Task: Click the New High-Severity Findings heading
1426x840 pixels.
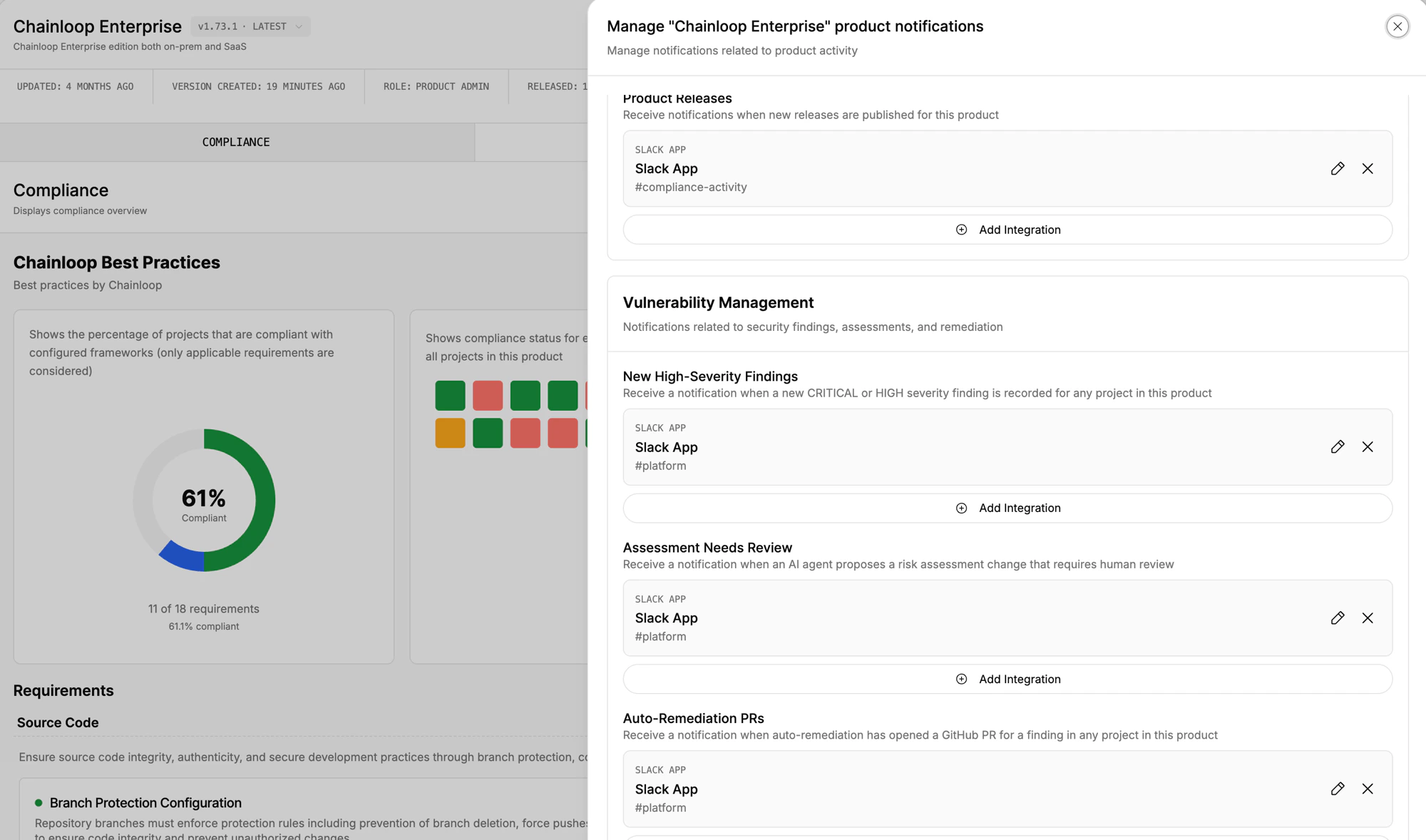Action: click(x=710, y=377)
